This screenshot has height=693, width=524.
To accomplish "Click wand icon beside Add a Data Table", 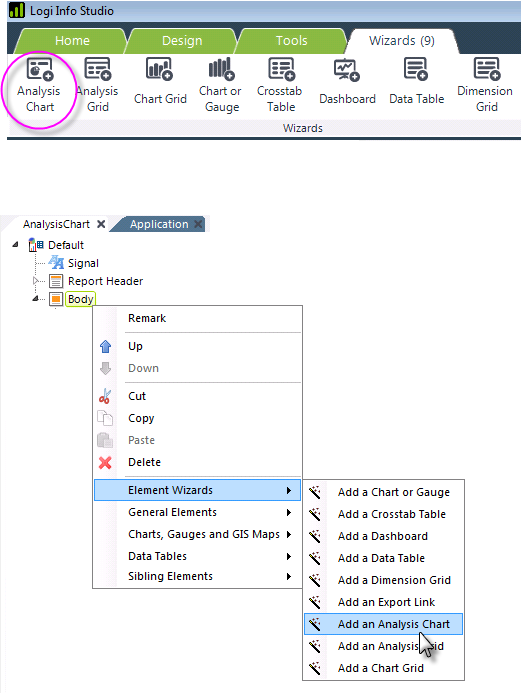I will [315, 558].
